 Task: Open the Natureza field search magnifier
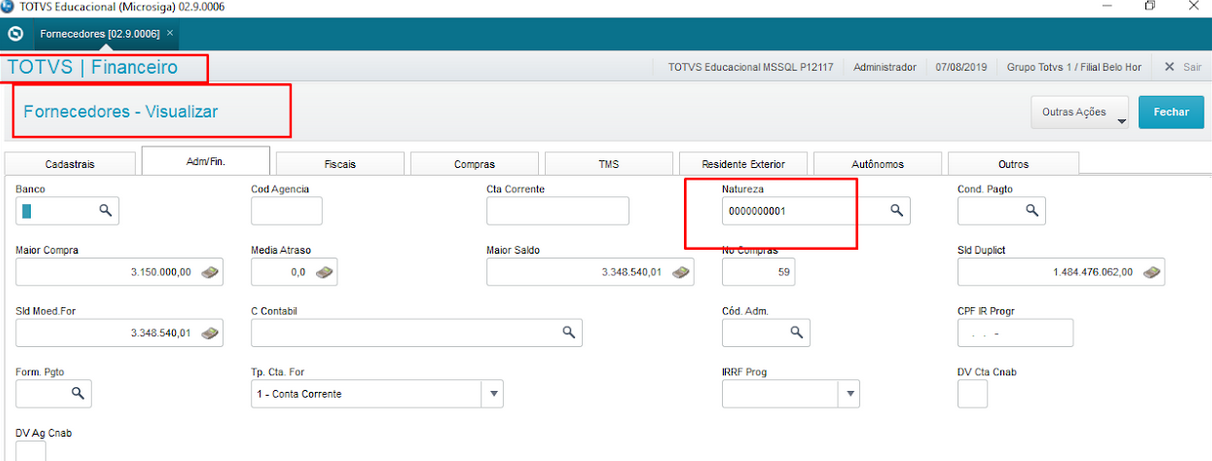pos(897,211)
